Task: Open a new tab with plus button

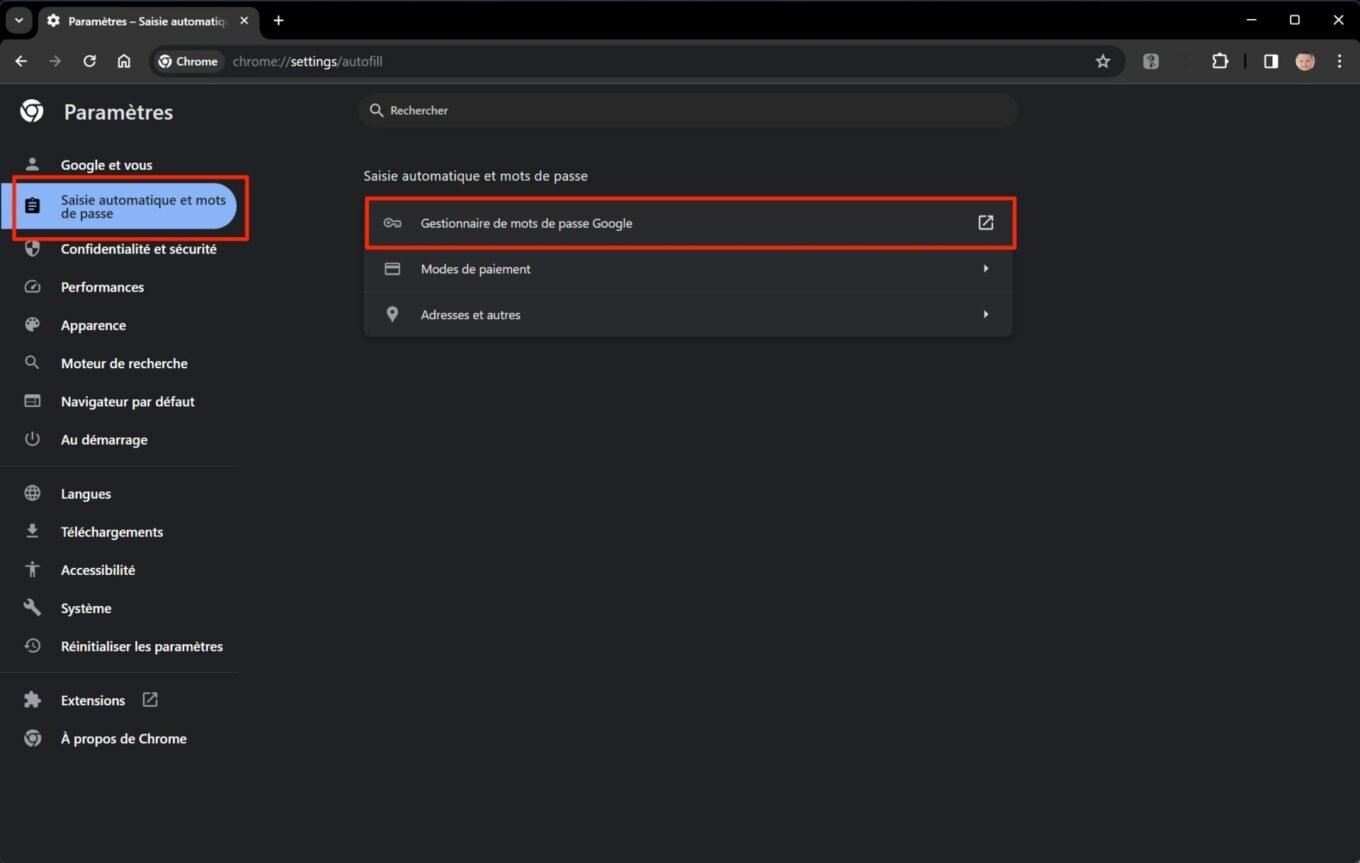Action: [278, 20]
